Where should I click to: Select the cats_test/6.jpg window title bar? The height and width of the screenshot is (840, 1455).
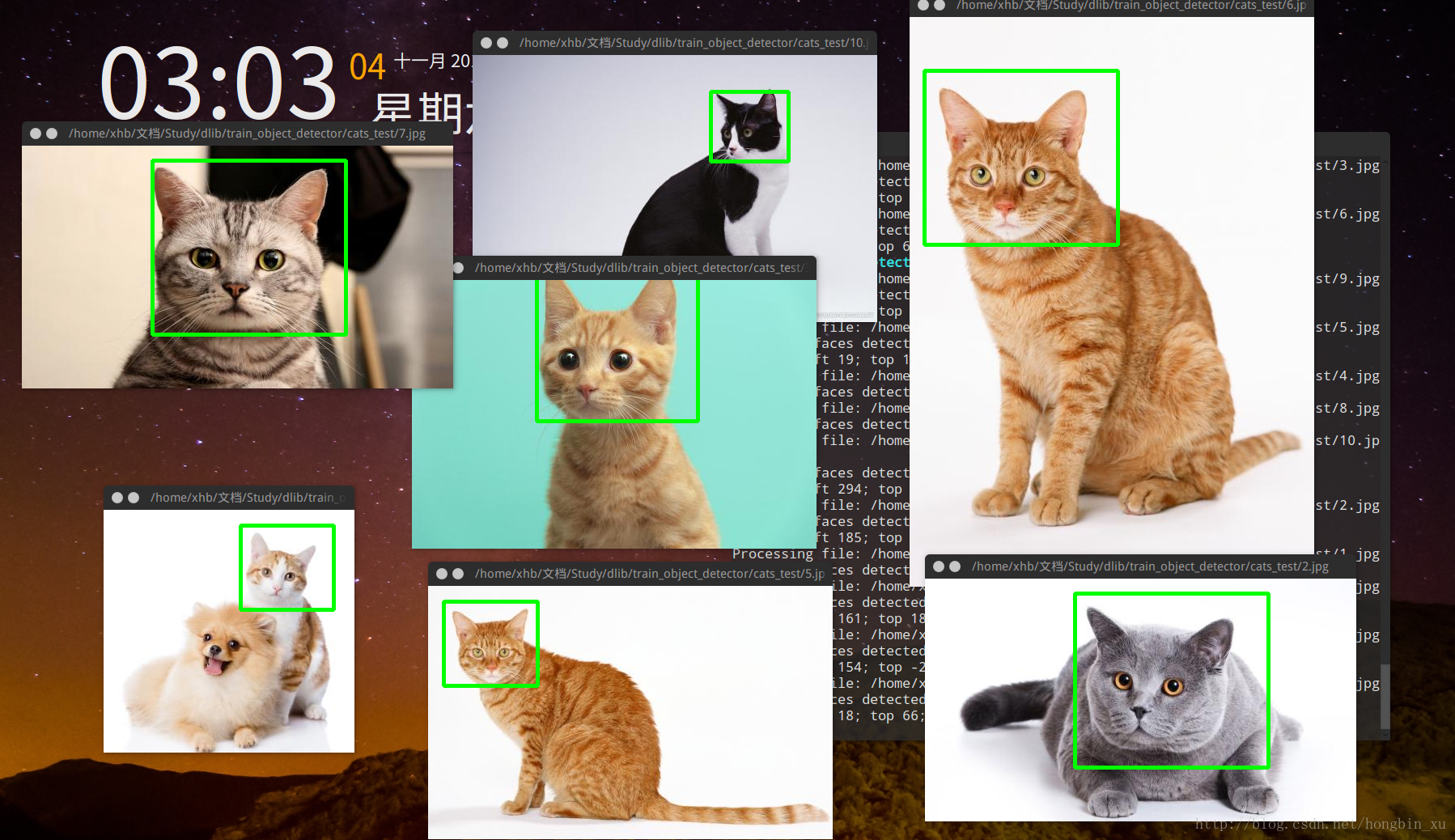[1112, 6]
